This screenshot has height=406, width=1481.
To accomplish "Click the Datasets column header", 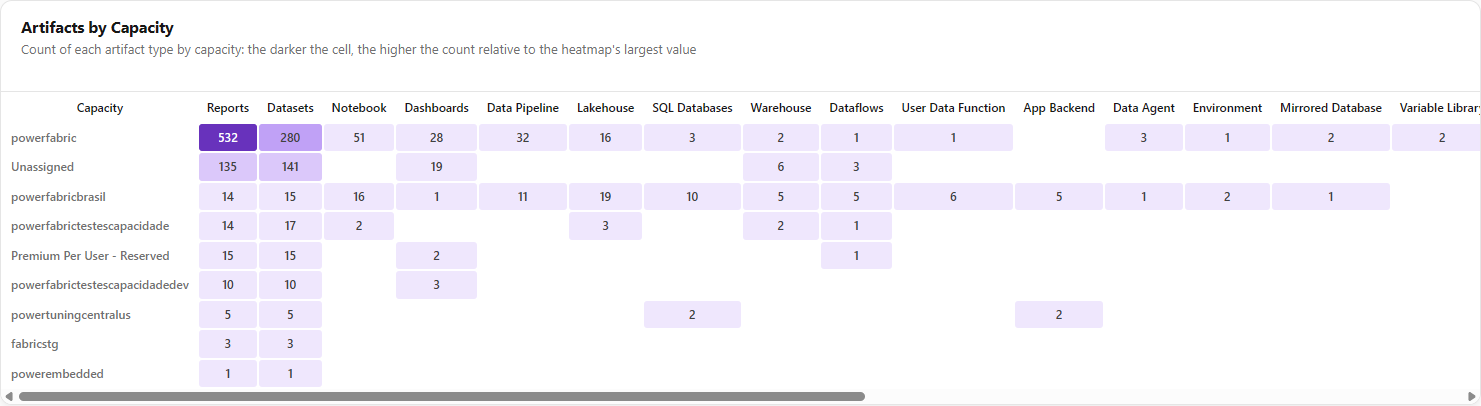I will click(290, 108).
